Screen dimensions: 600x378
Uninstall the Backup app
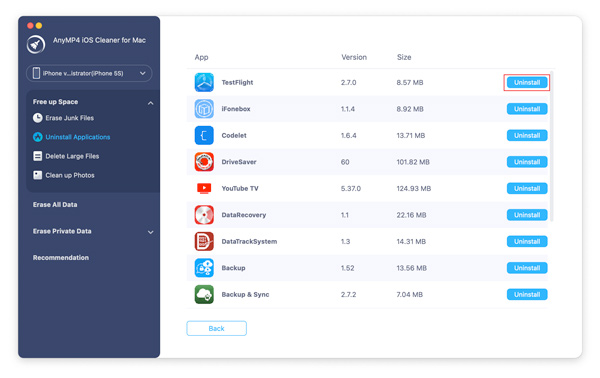click(x=527, y=268)
